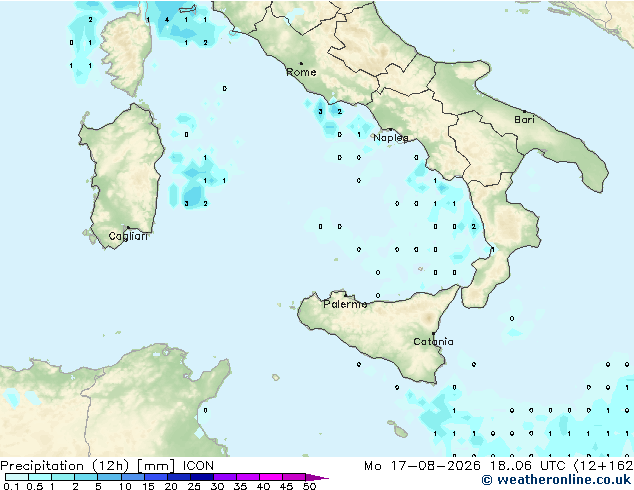Click the over-50 mm legend arrow
Image resolution: width=634 pixels, height=490 pixels.
(317, 478)
